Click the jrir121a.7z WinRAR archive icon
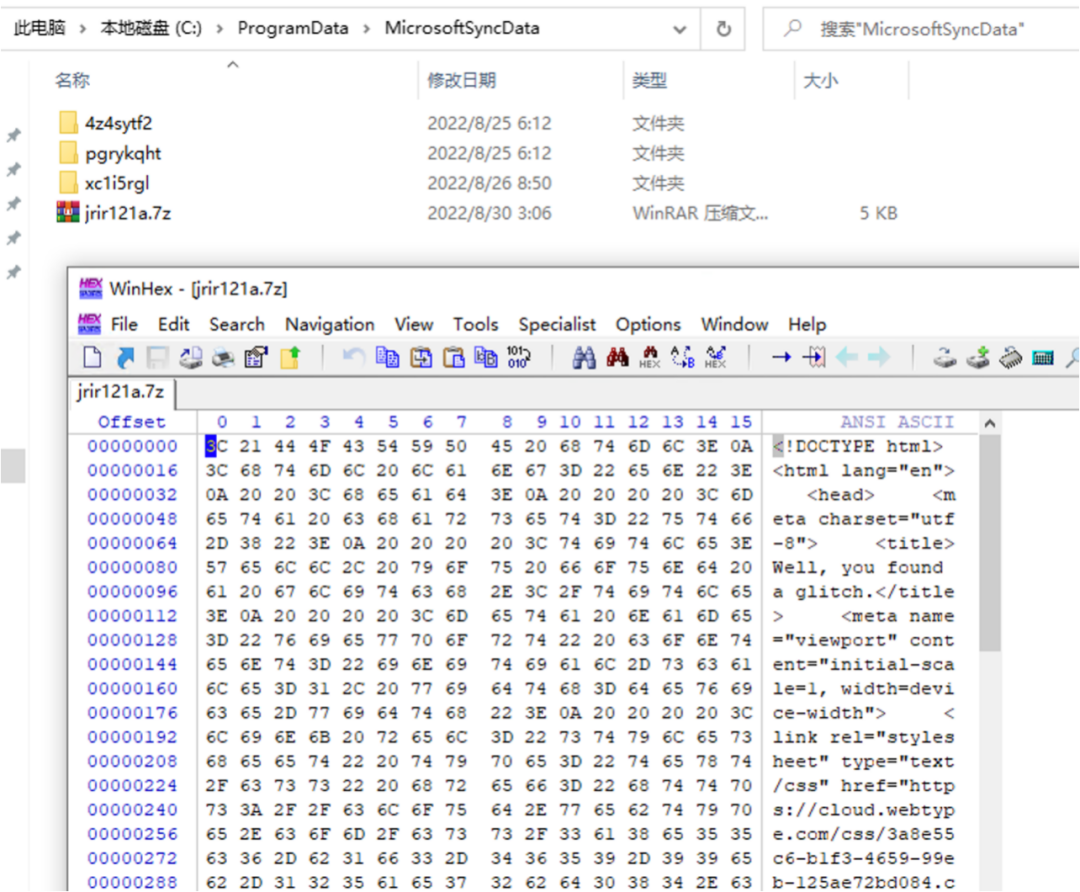 pyautogui.click(x=68, y=212)
